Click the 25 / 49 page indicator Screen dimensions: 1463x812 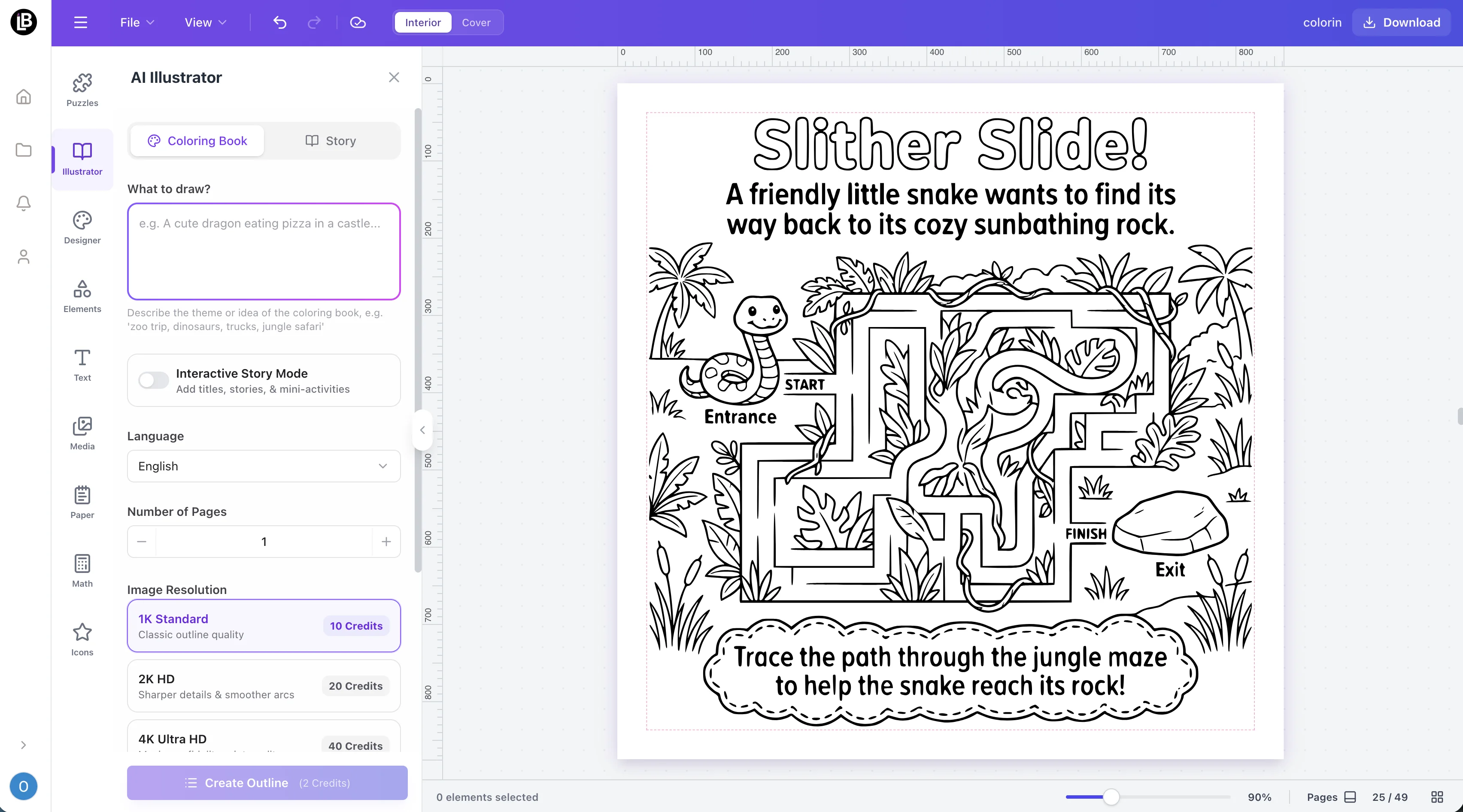tap(1390, 797)
